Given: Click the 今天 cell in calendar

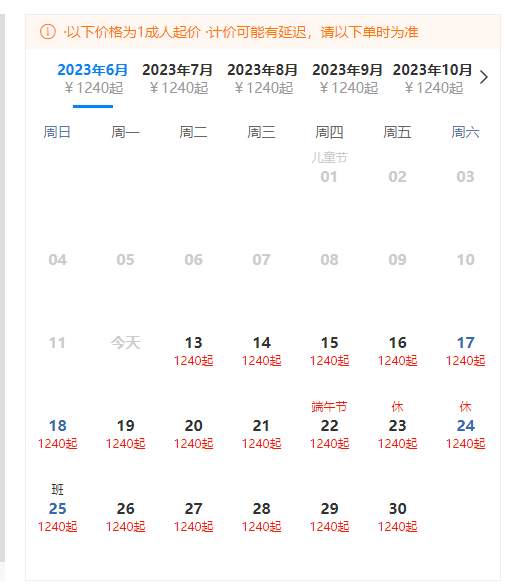Looking at the screenshot, I should click(125, 343).
